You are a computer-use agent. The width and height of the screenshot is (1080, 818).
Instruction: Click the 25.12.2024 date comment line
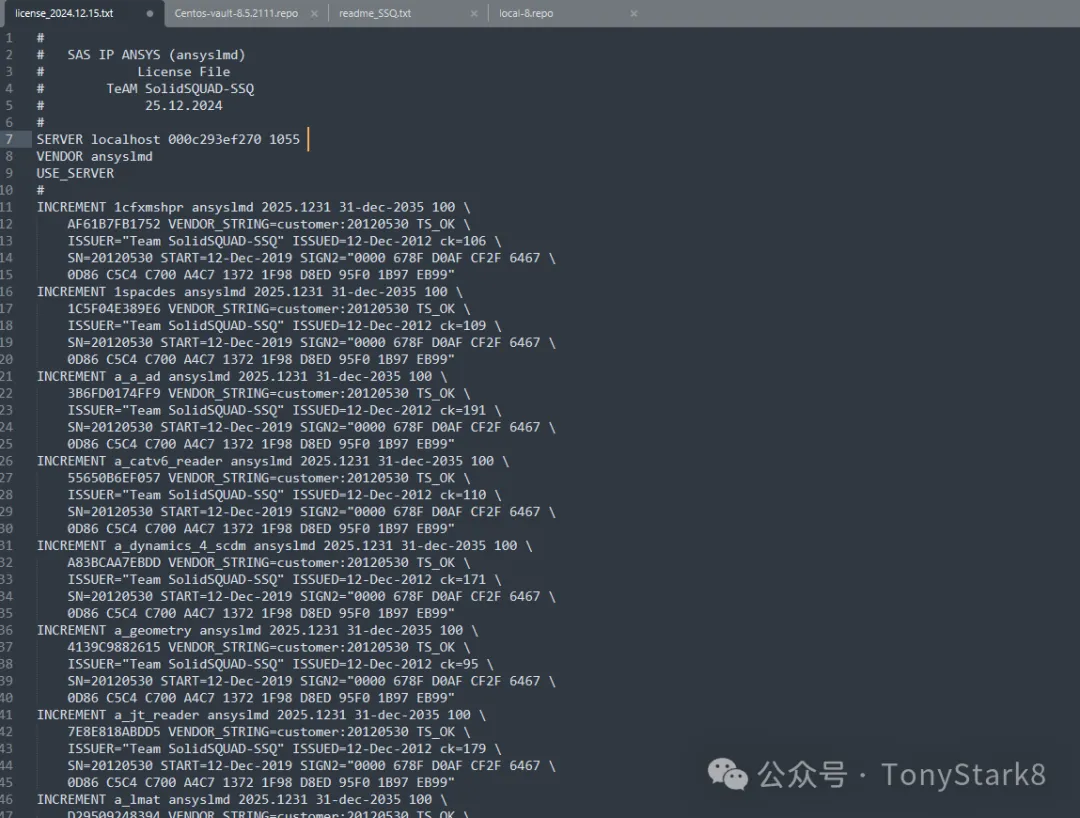(129, 105)
